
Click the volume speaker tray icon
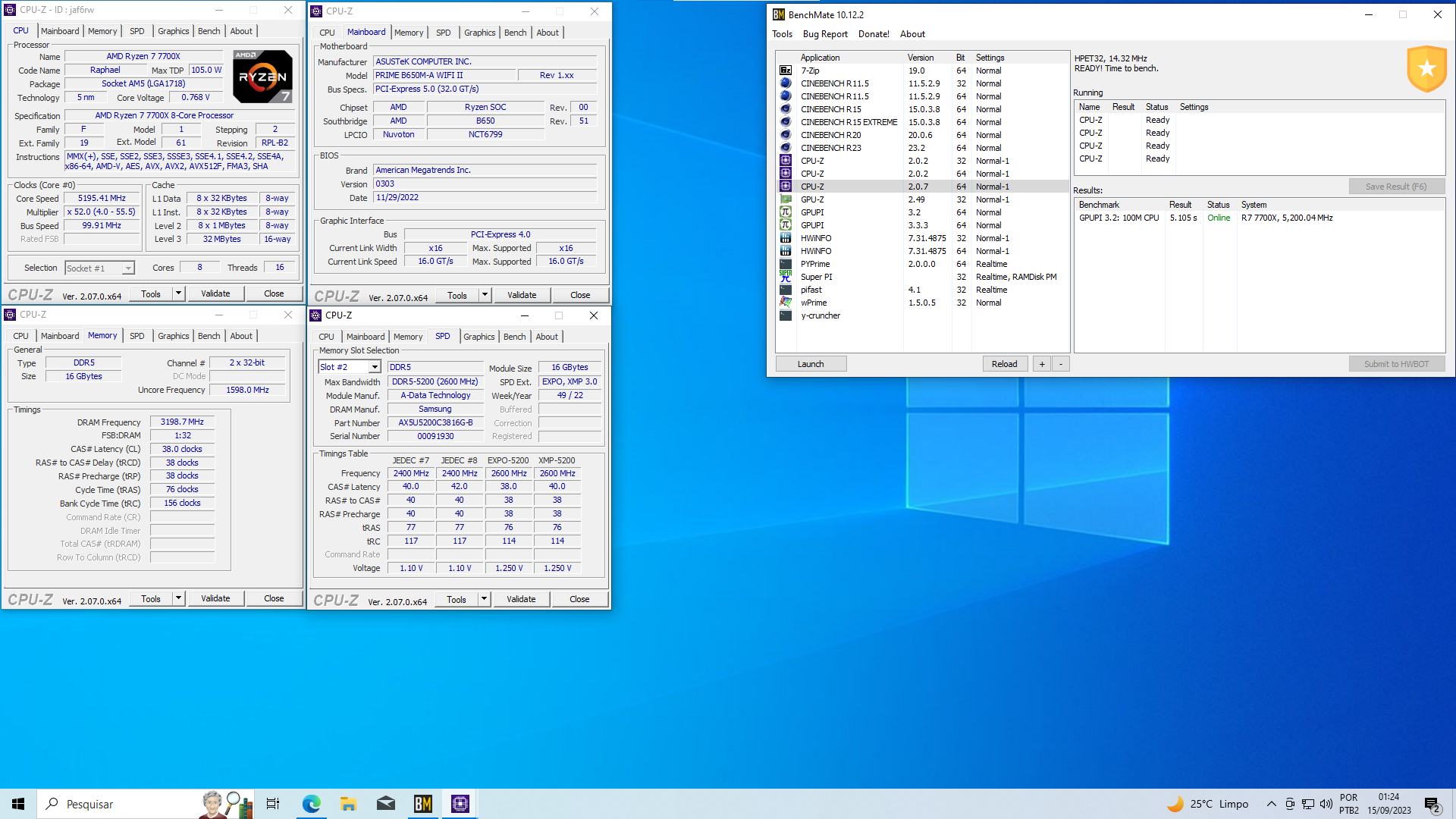pos(1326,804)
